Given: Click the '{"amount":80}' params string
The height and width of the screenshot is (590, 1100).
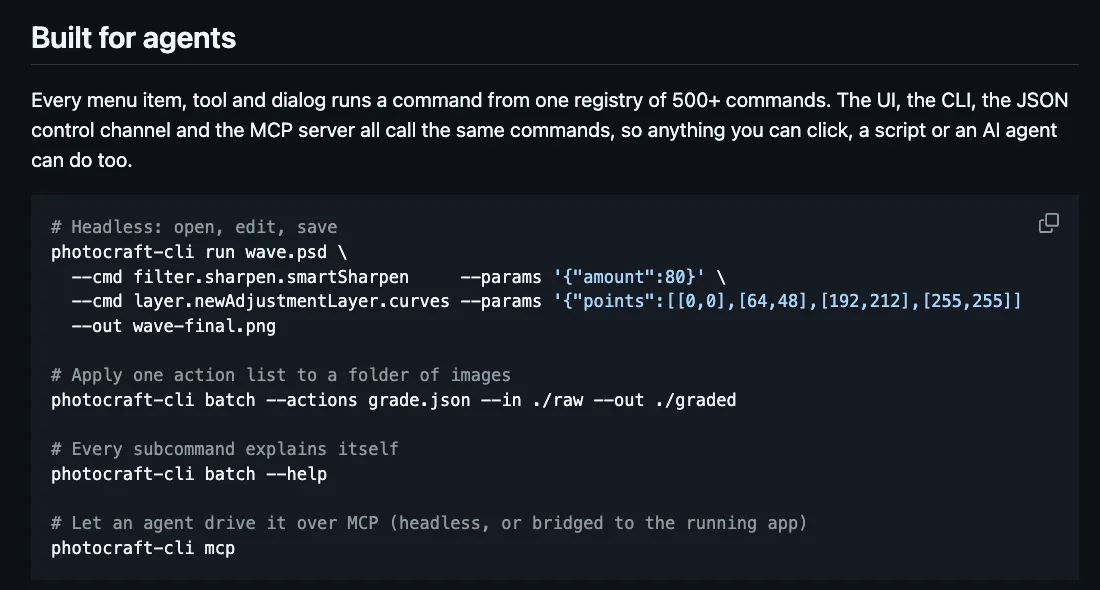Looking at the screenshot, I should point(629,277).
